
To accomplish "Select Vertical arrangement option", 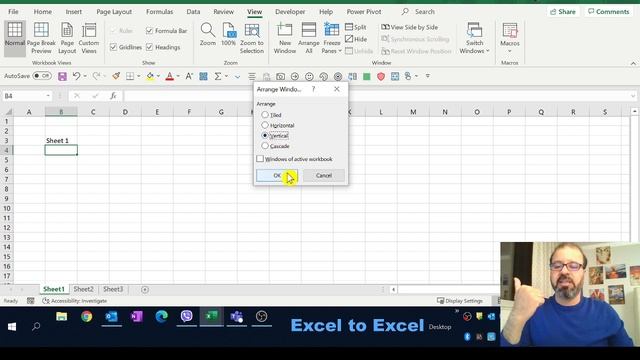I will [x=265, y=135].
